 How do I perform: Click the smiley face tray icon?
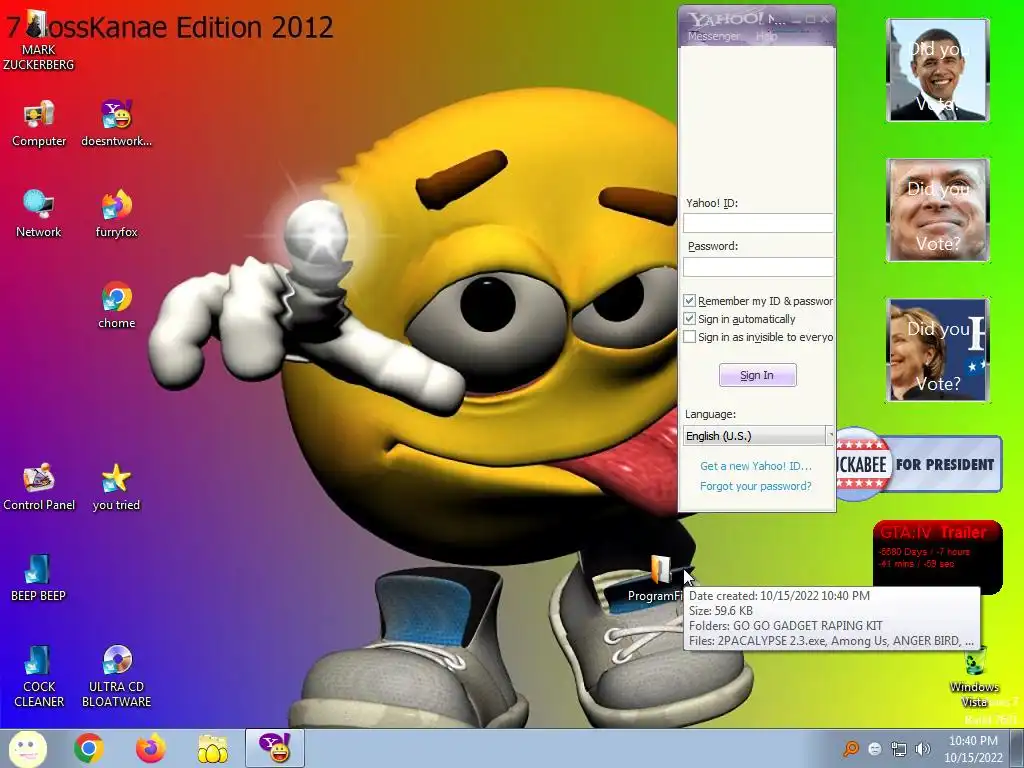tap(875, 749)
